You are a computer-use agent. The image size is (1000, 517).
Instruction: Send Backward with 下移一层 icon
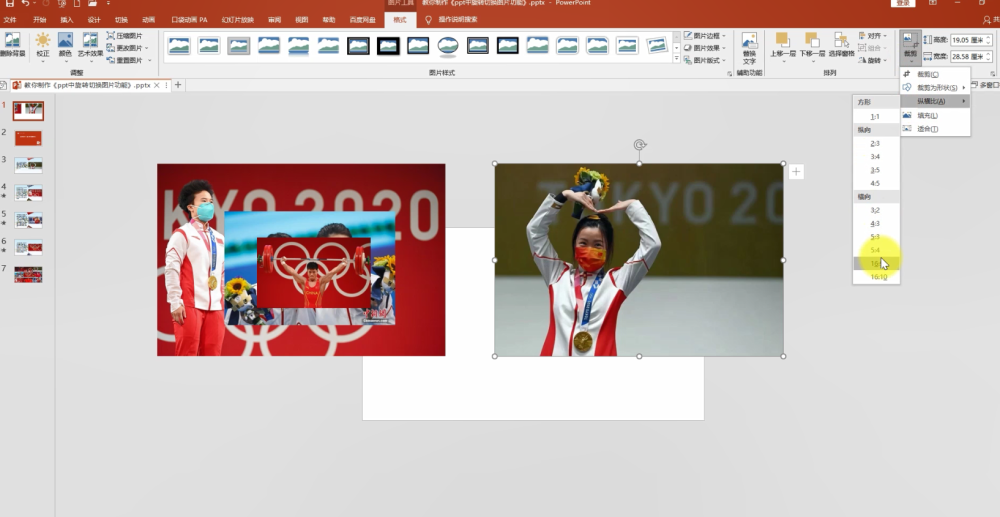[812, 45]
